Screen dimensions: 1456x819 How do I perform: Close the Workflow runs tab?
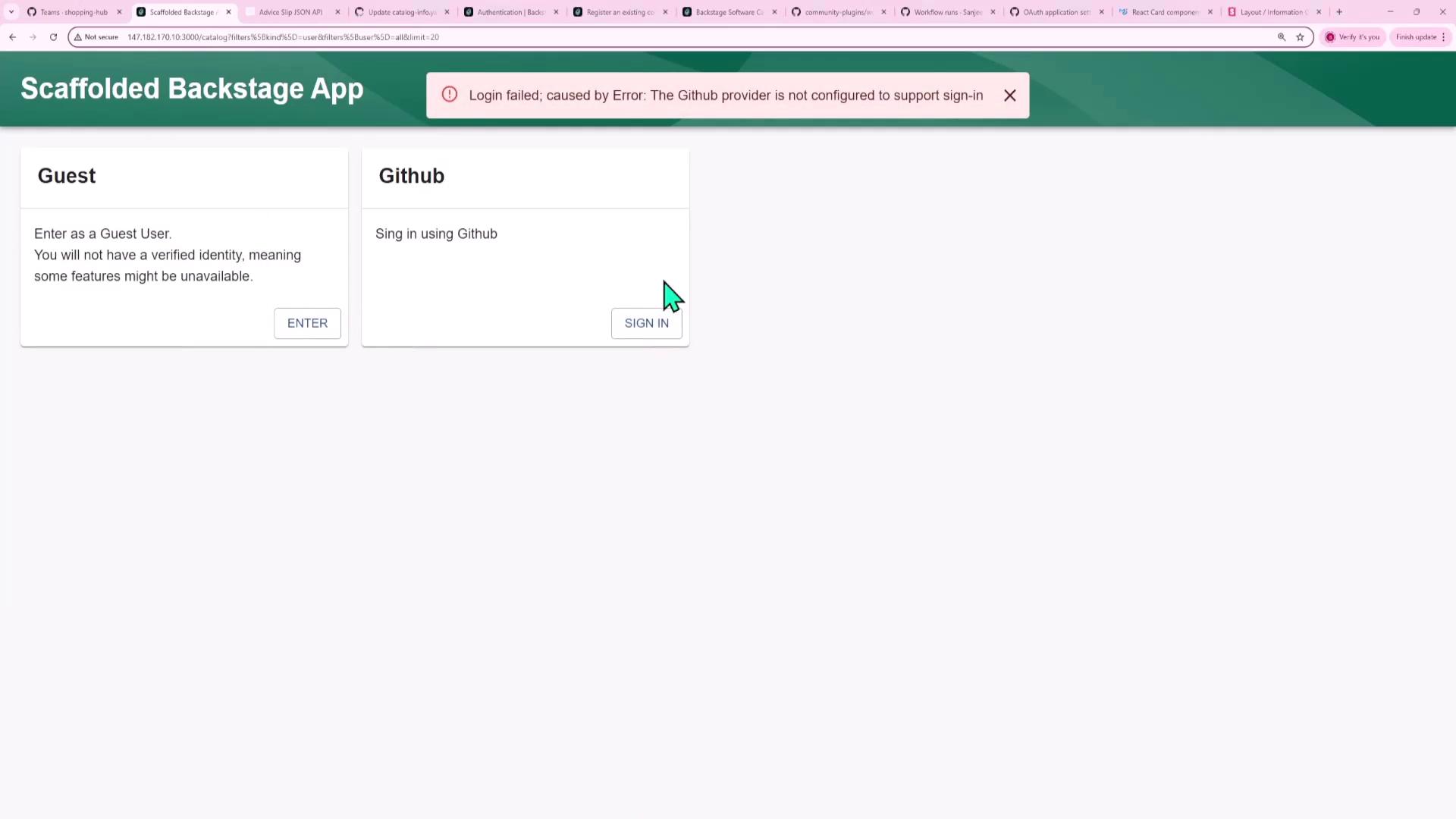point(993,12)
